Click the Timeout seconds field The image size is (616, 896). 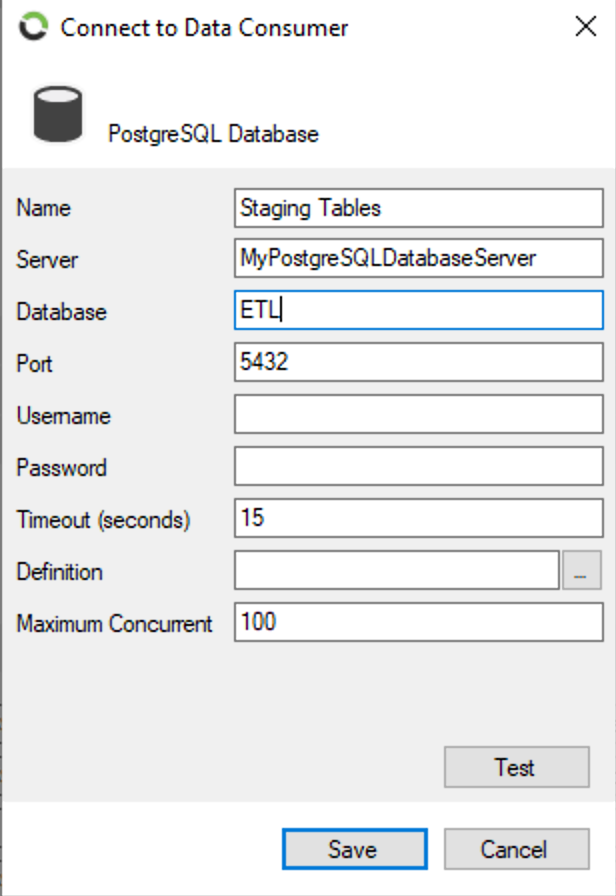[x=419, y=518]
